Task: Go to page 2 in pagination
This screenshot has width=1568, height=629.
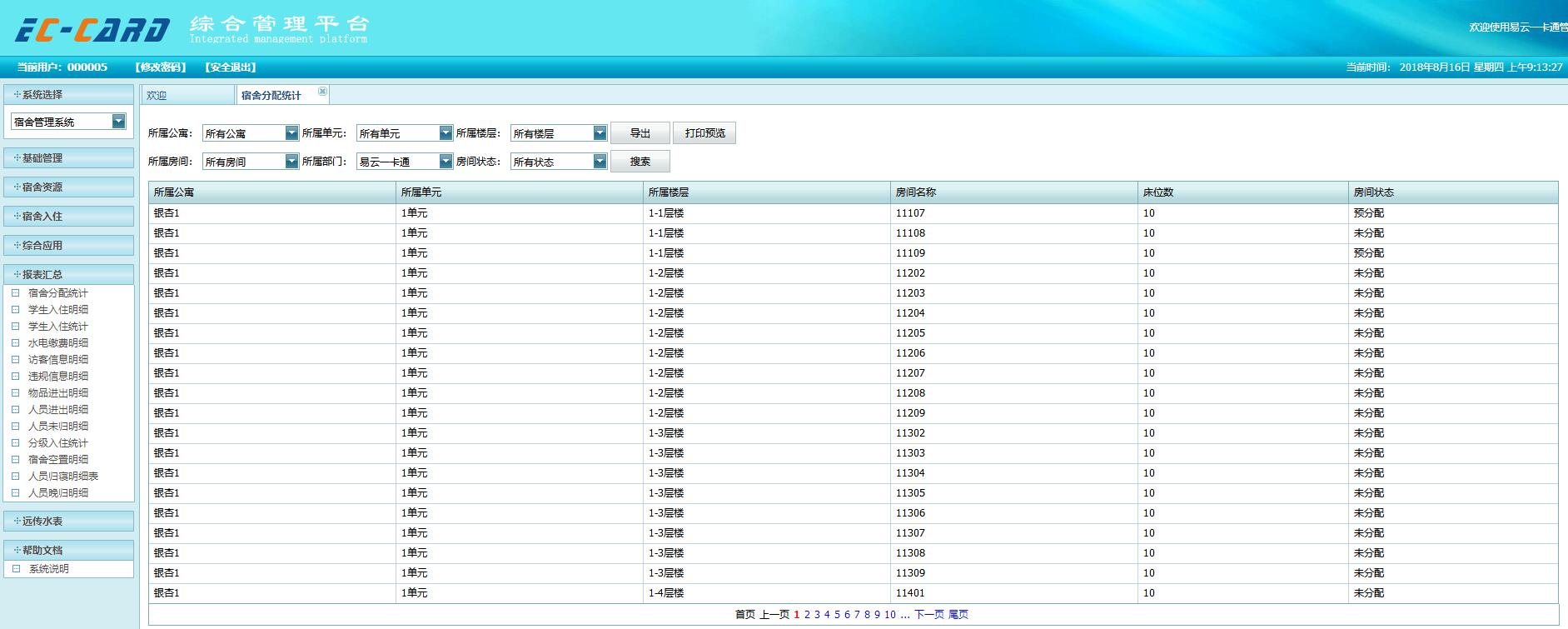Action: (x=807, y=615)
